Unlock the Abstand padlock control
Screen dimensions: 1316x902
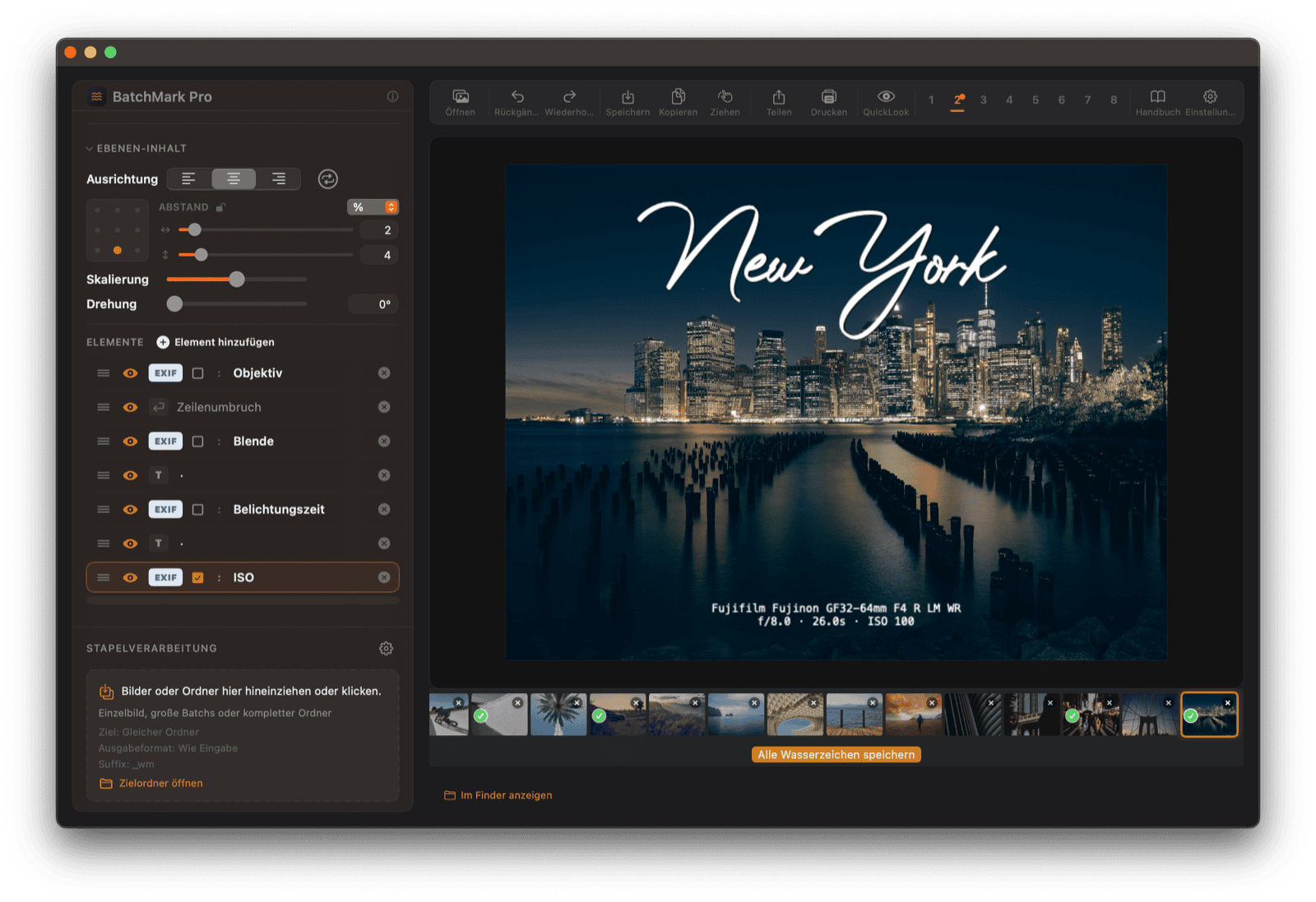pyautogui.click(x=219, y=207)
